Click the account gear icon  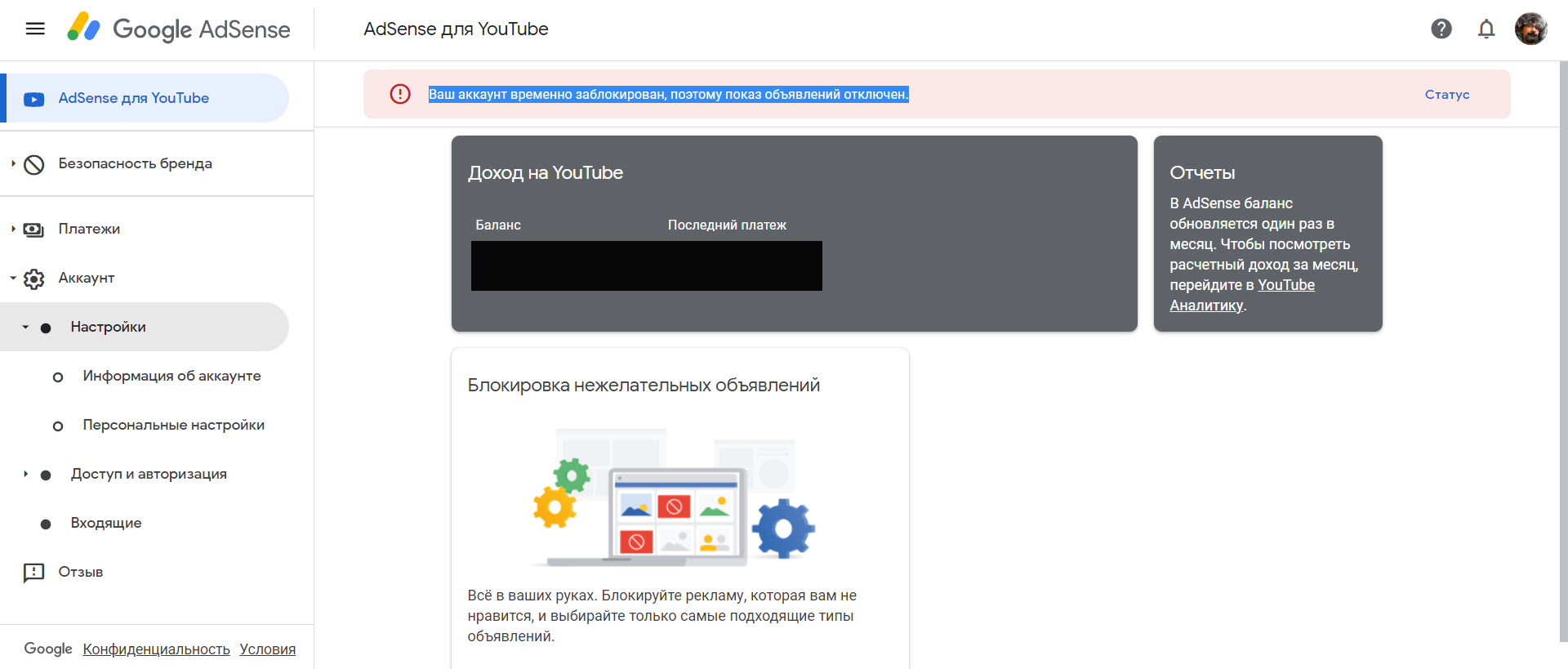click(33, 279)
